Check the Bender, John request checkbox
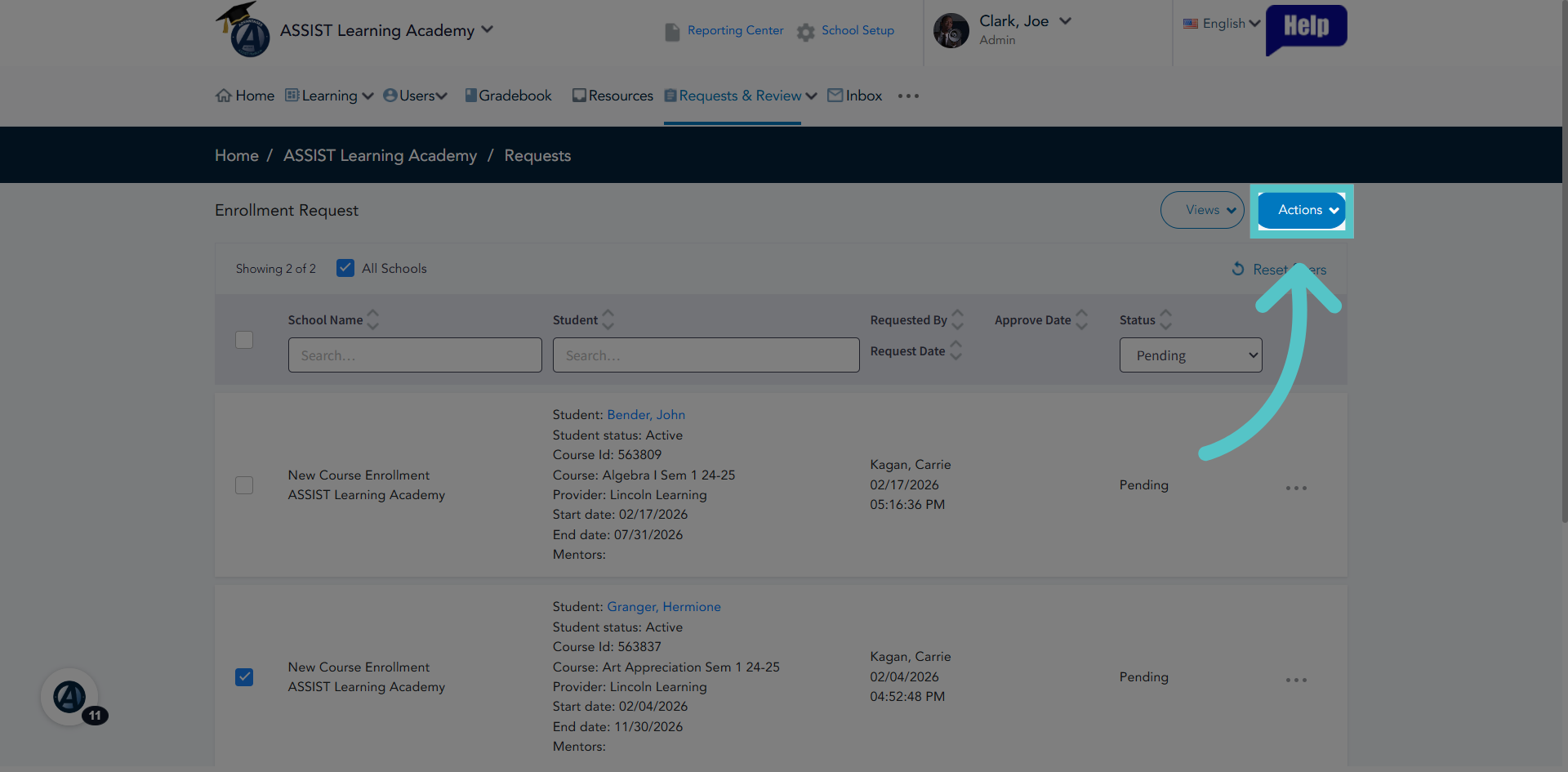Image resolution: width=1568 pixels, height=772 pixels. click(244, 484)
